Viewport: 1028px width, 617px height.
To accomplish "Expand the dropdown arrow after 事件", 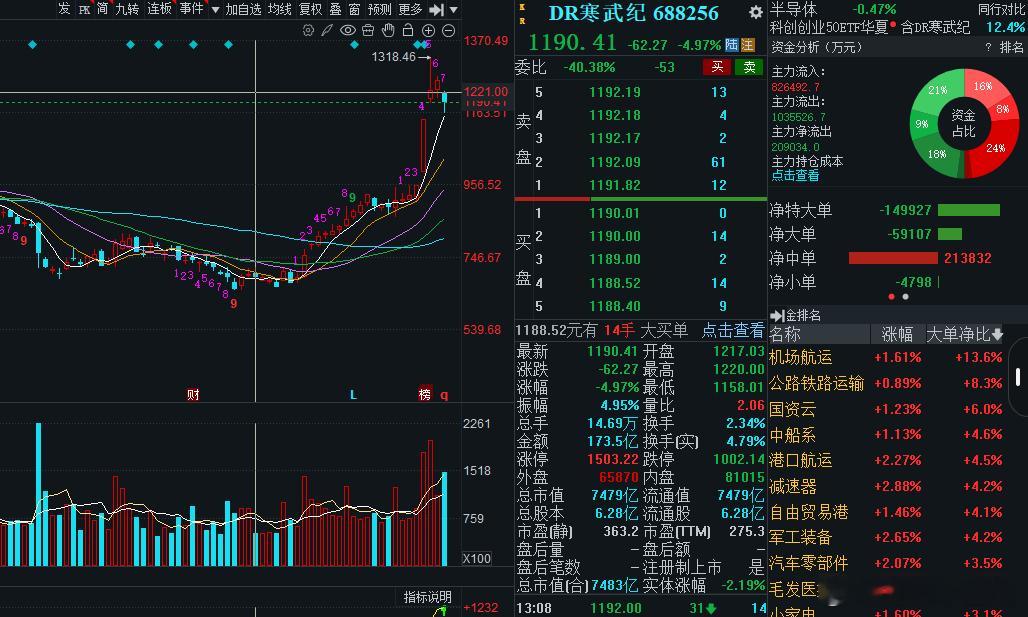I will click(x=214, y=10).
